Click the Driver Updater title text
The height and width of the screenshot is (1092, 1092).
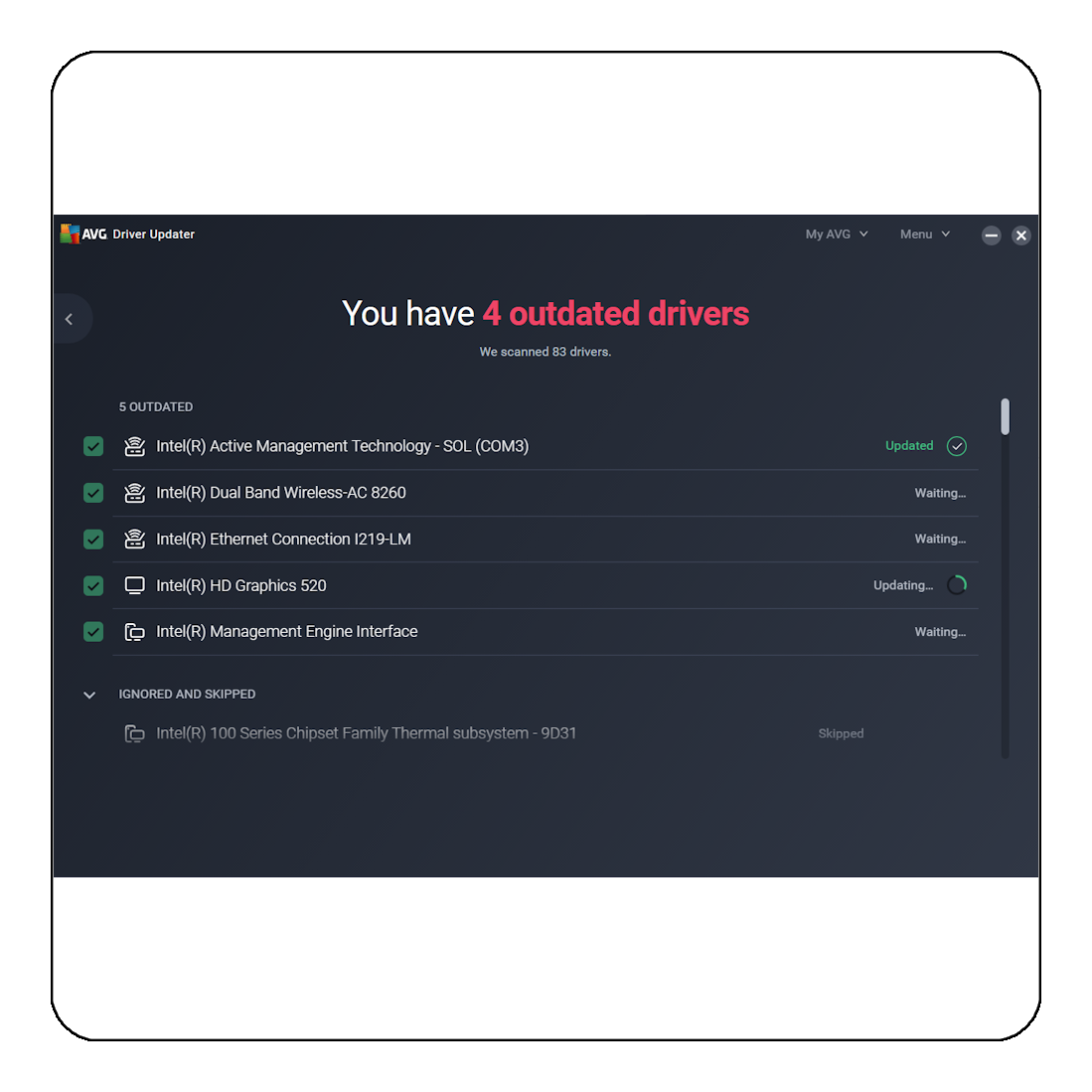click(x=153, y=234)
